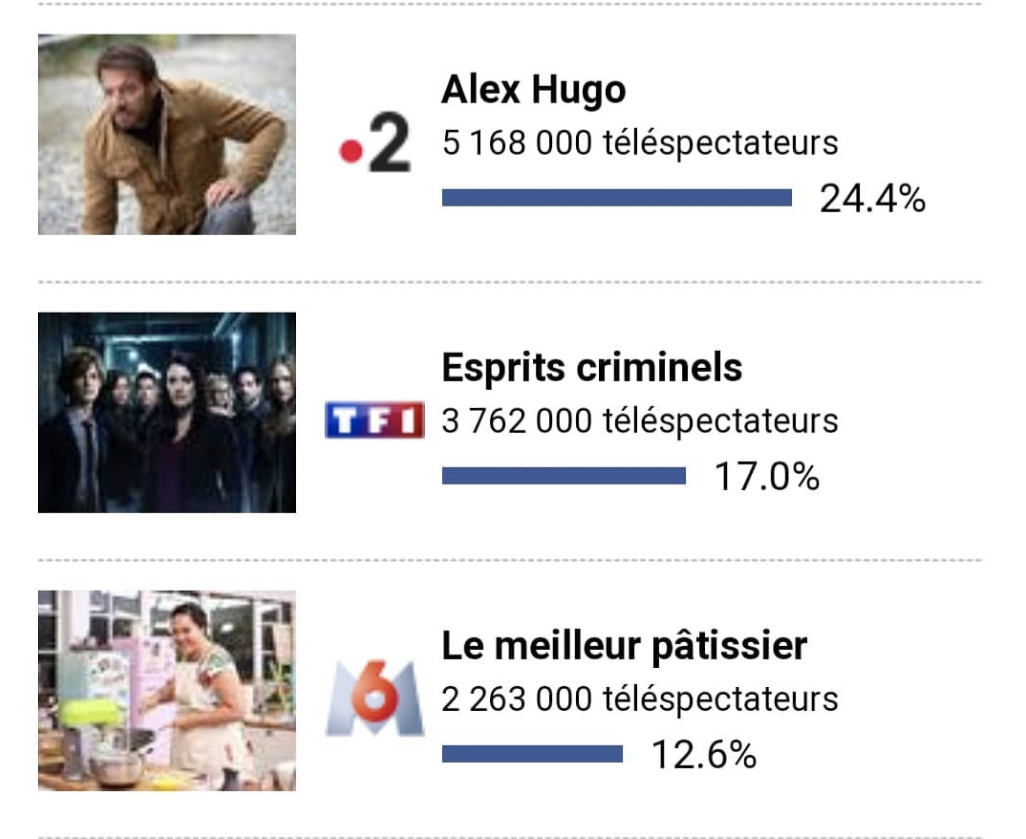Screen dimensions: 1026x839
Task: Open the Esprits criminels program title
Action: (592, 368)
